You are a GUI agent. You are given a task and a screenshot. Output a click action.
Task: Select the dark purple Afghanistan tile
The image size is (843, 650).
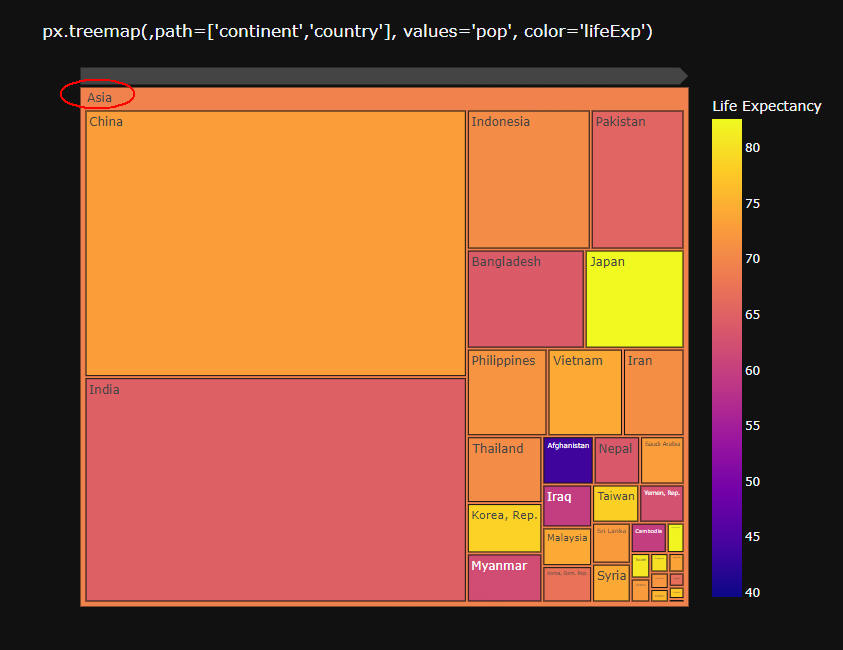click(x=568, y=460)
